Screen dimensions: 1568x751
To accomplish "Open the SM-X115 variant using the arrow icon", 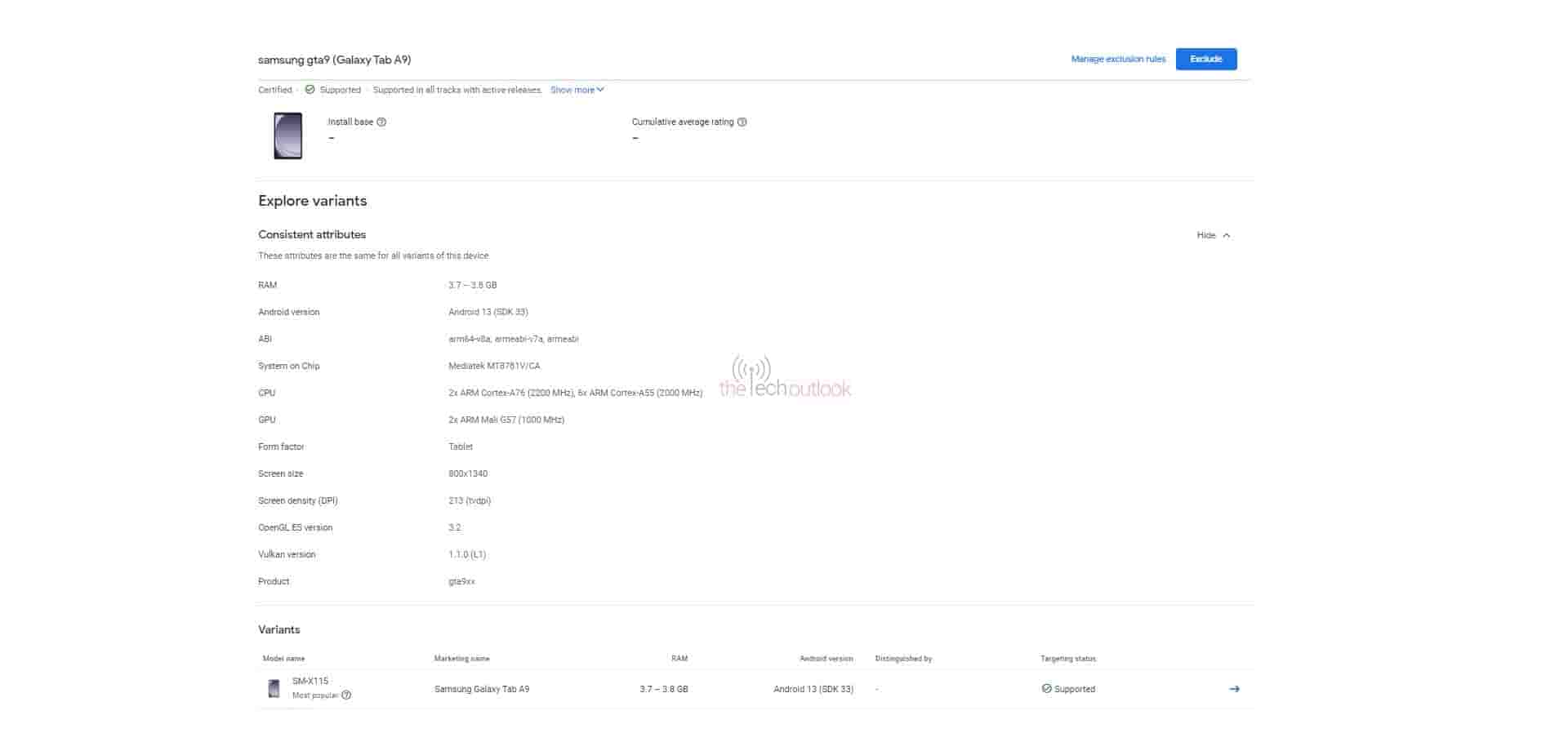I will click(x=1234, y=689).
